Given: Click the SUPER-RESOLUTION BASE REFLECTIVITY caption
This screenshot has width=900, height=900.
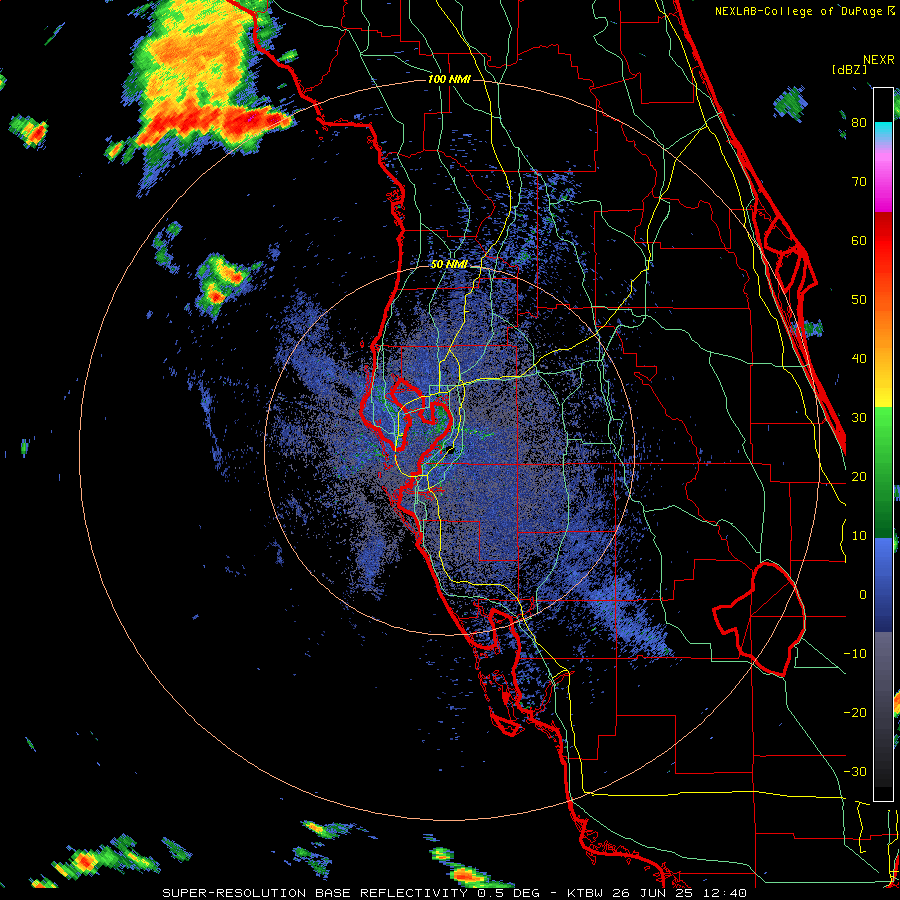Looking at the screenshot, I should pos(315,893).
